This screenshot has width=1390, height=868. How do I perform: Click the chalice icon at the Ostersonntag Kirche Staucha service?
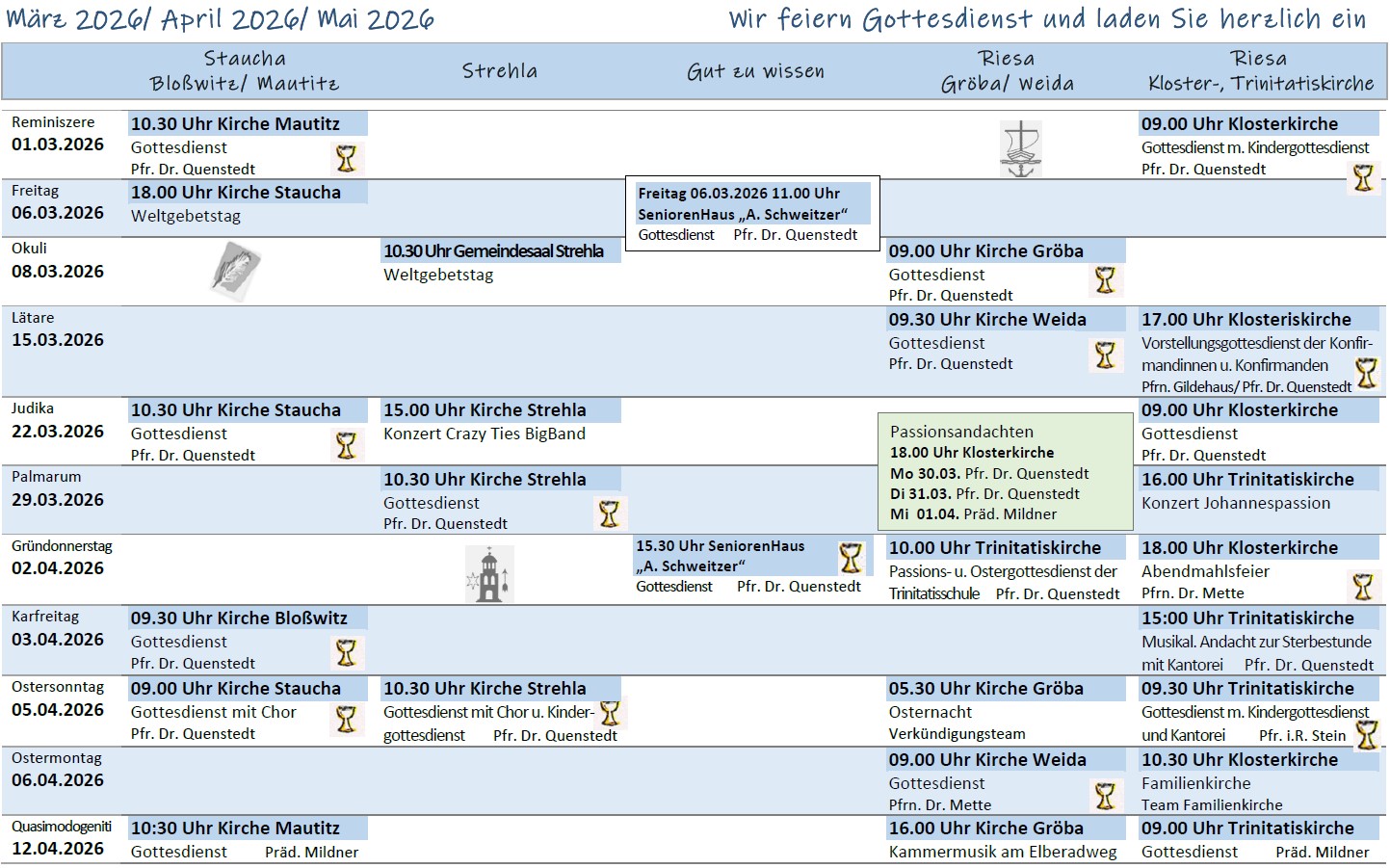(346, 720)
